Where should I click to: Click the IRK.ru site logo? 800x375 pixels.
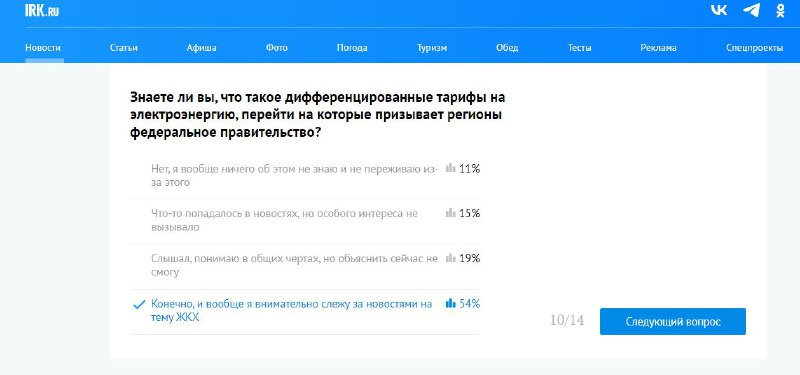[x=42, y=11]
